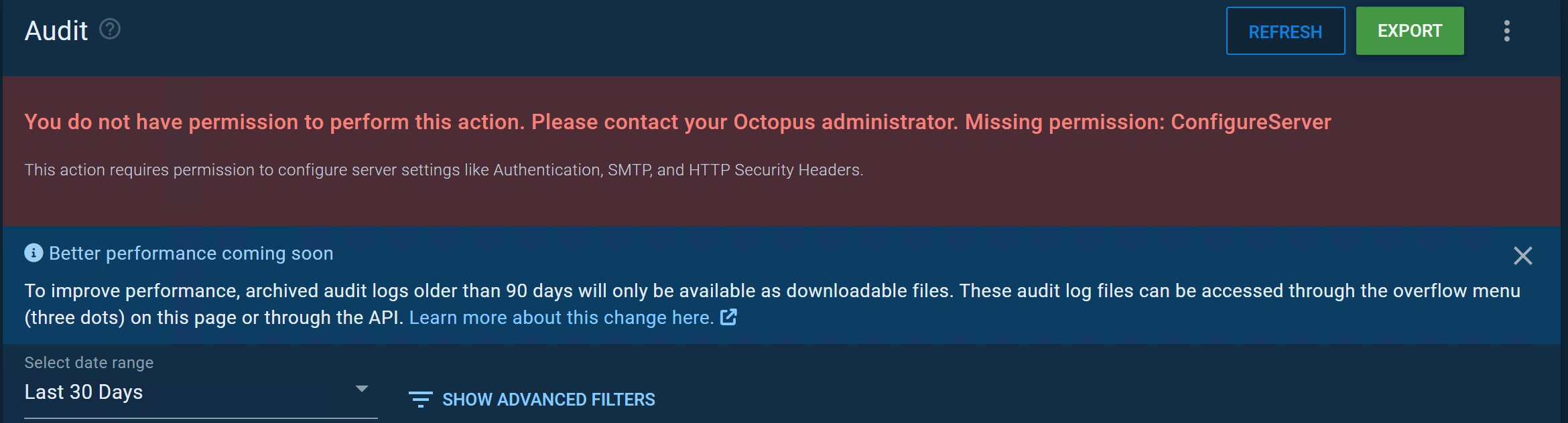Screen dimensions: 1568x423
Task: Click the help icon beside the Audit heading
Action: click(109, 28)
